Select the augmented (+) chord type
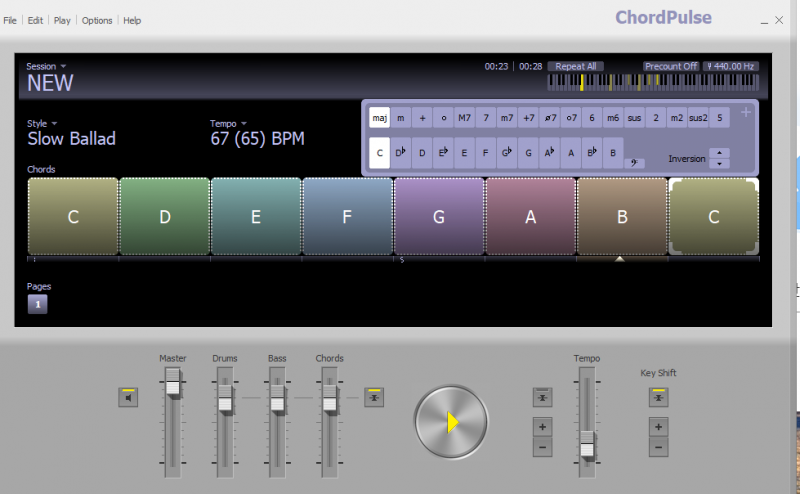The width and height of the screenshot is (800, 494). pos(422,118)
